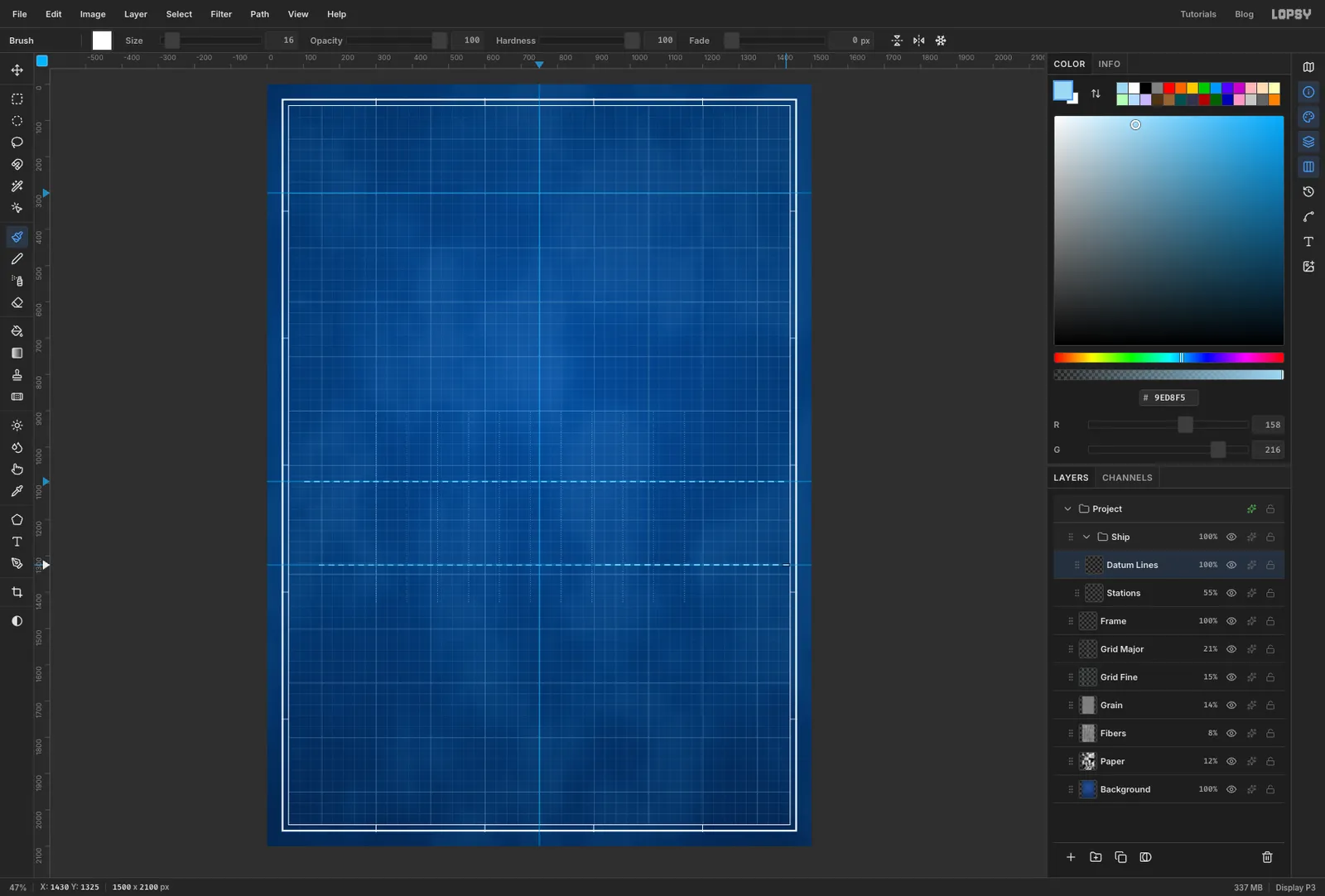This screenshot has height=896, width=1325.
Task: Visit the Blog link
Action: coord(1244,14)
